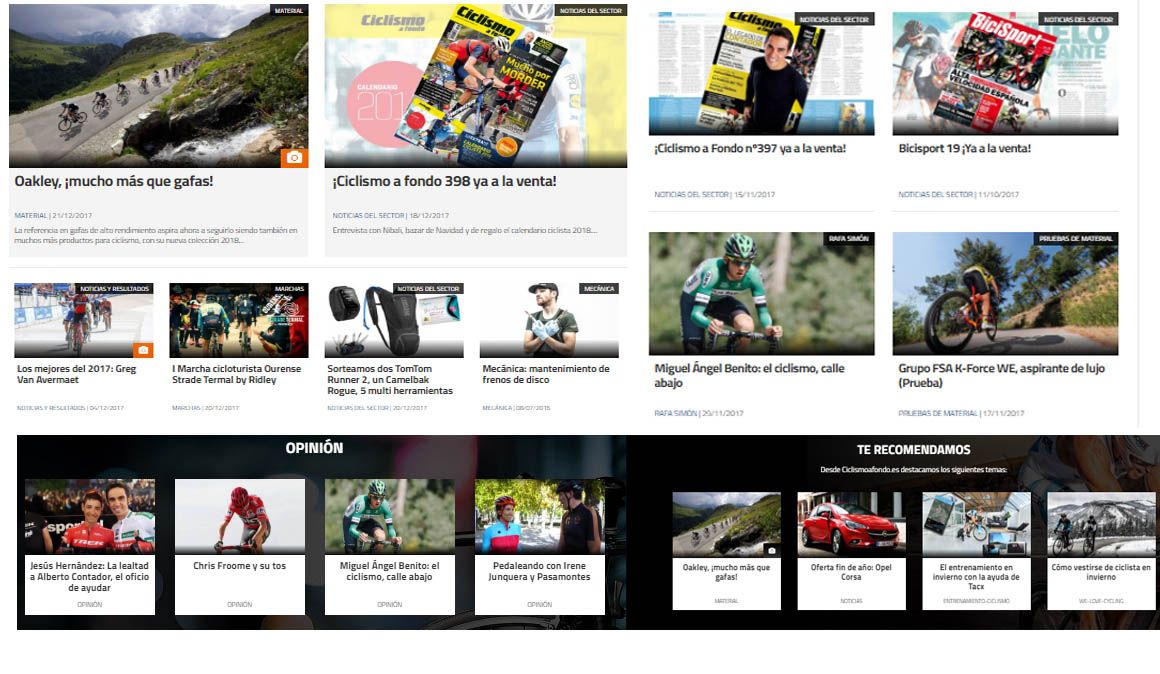Click the mountain road cyclists main image

(158, 85)
